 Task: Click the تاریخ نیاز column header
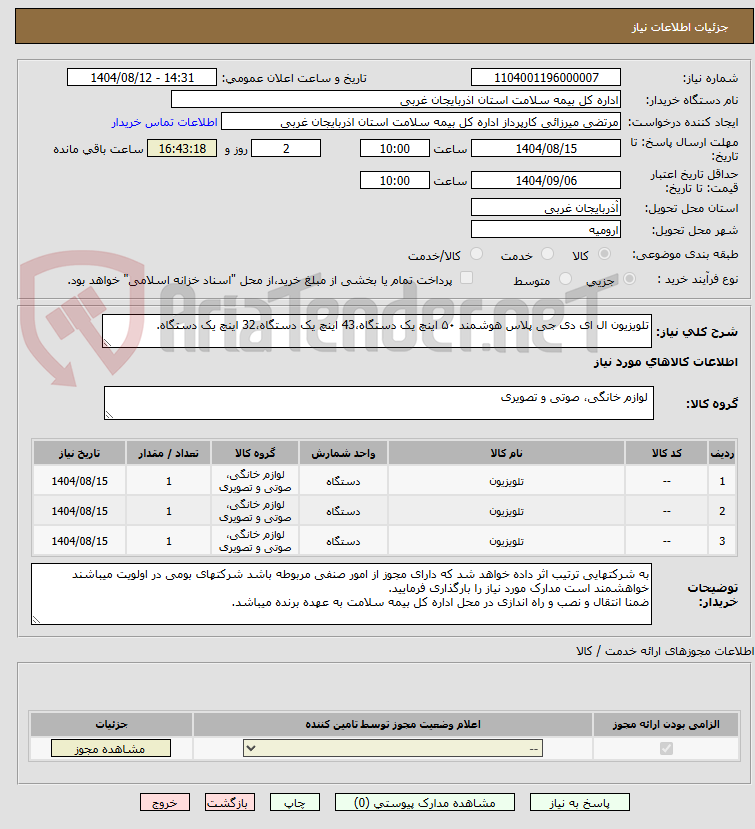click(x=79, y=453)
